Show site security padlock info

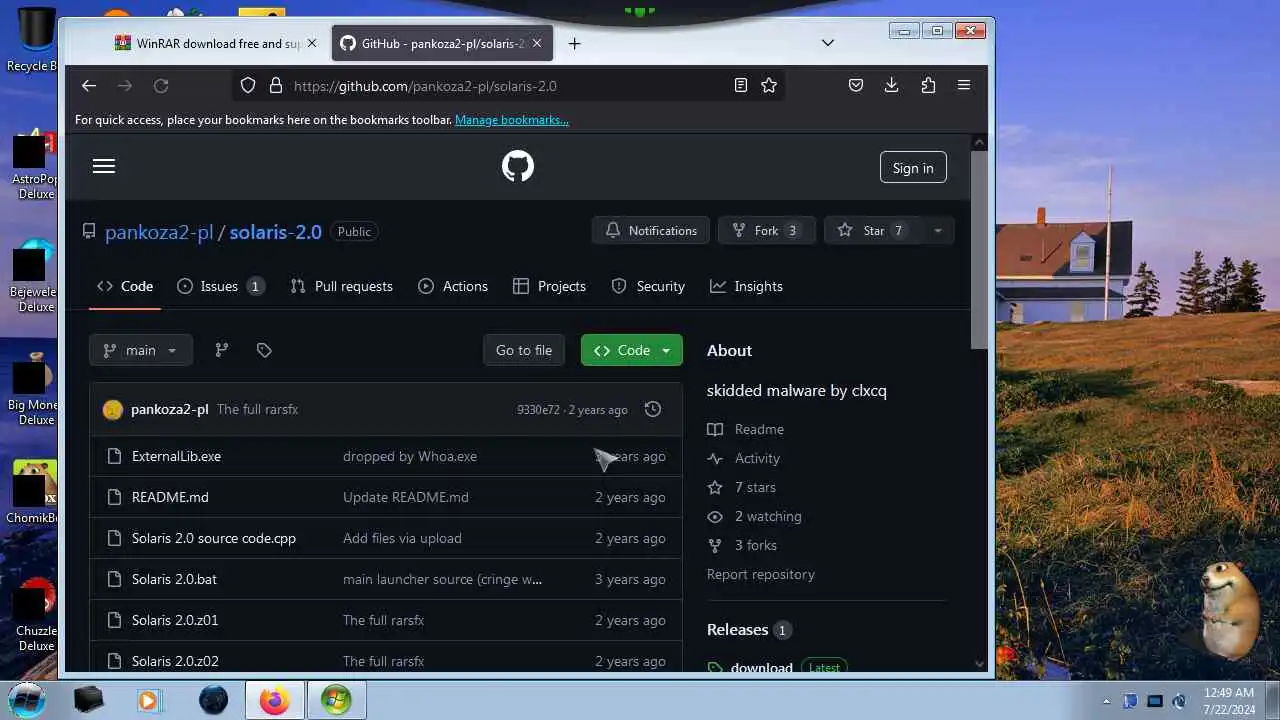click(276, 86)
